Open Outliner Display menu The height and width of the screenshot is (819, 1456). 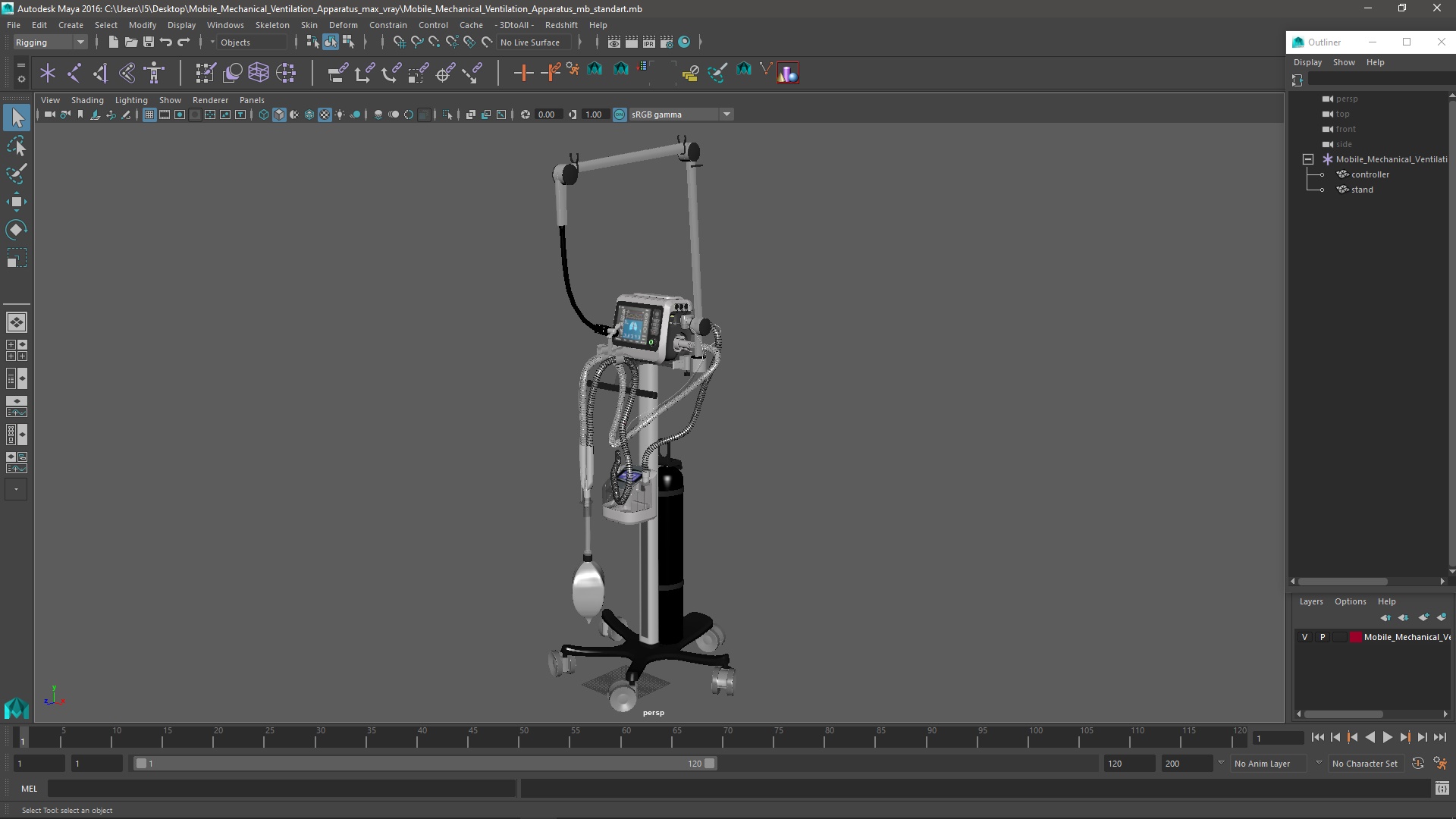(x=1307, y=62)
